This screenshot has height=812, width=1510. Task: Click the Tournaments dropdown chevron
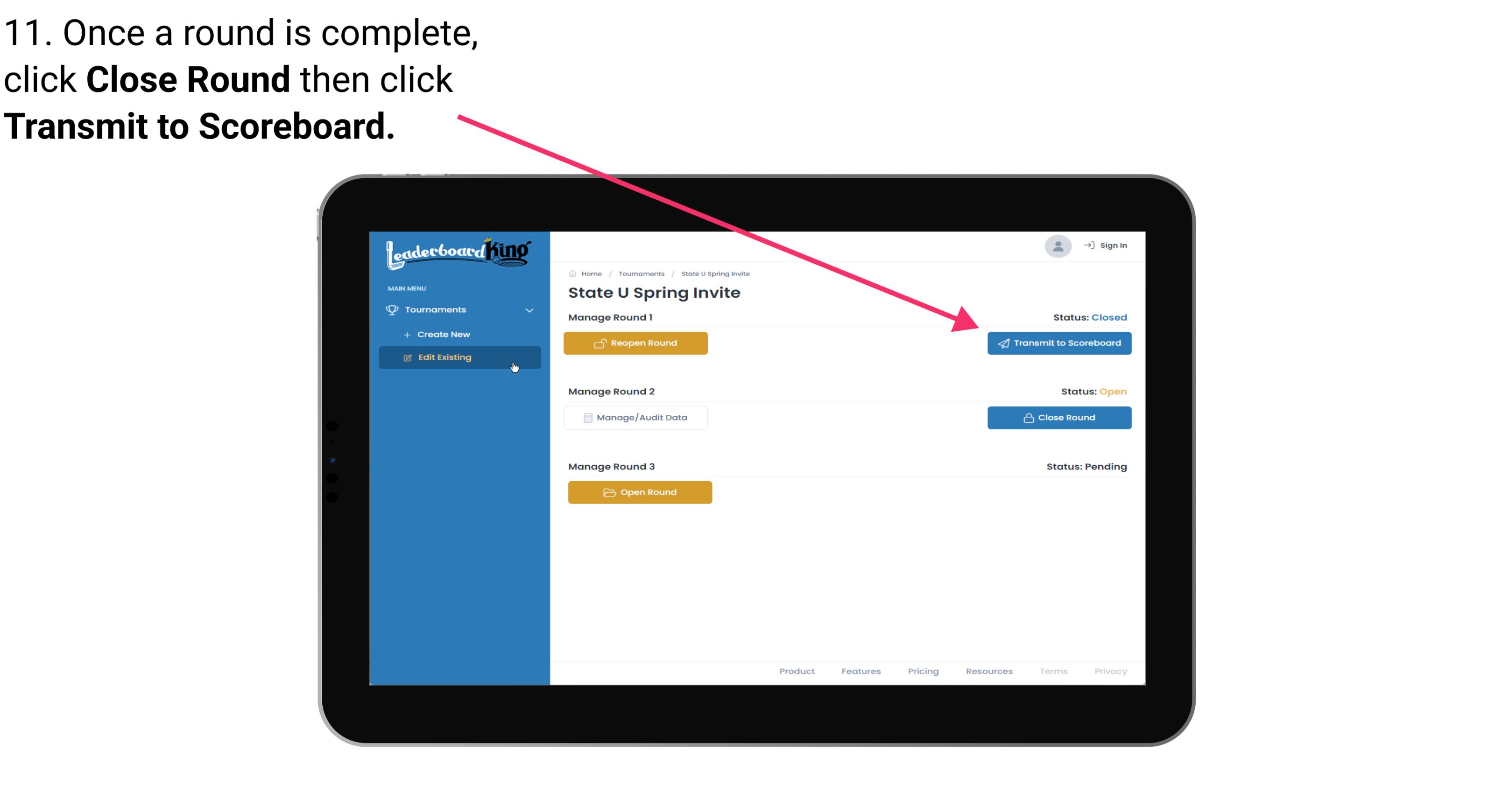tap(530, 310)
